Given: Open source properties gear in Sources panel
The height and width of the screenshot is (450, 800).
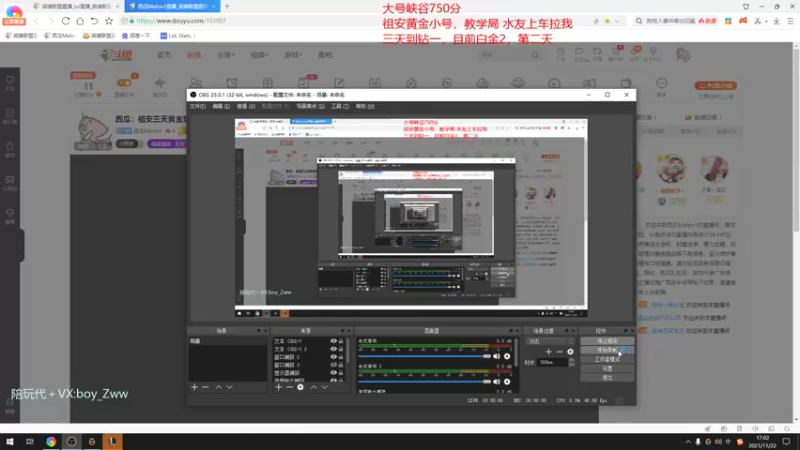Looking at the screenshot, I should point(301,387).
